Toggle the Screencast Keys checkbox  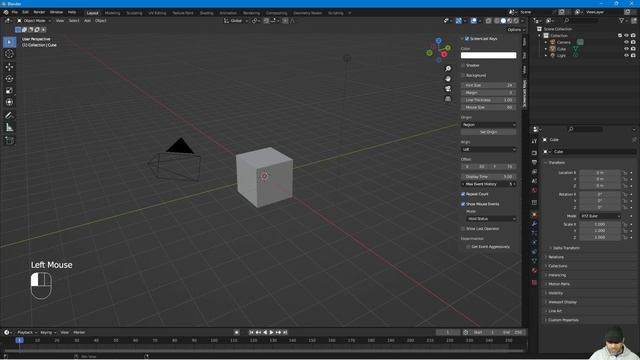tap(467, 38)
